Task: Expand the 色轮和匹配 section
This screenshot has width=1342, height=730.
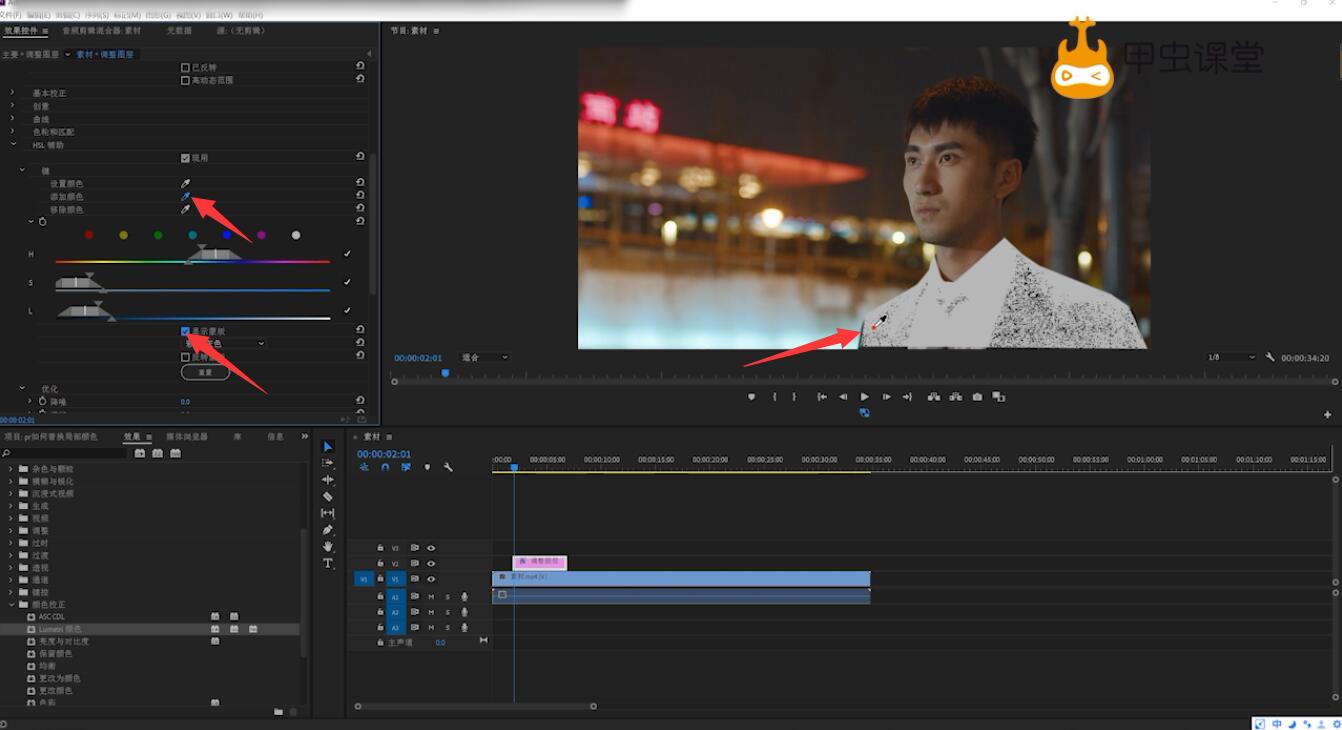Action: click(x=12, y=132)
